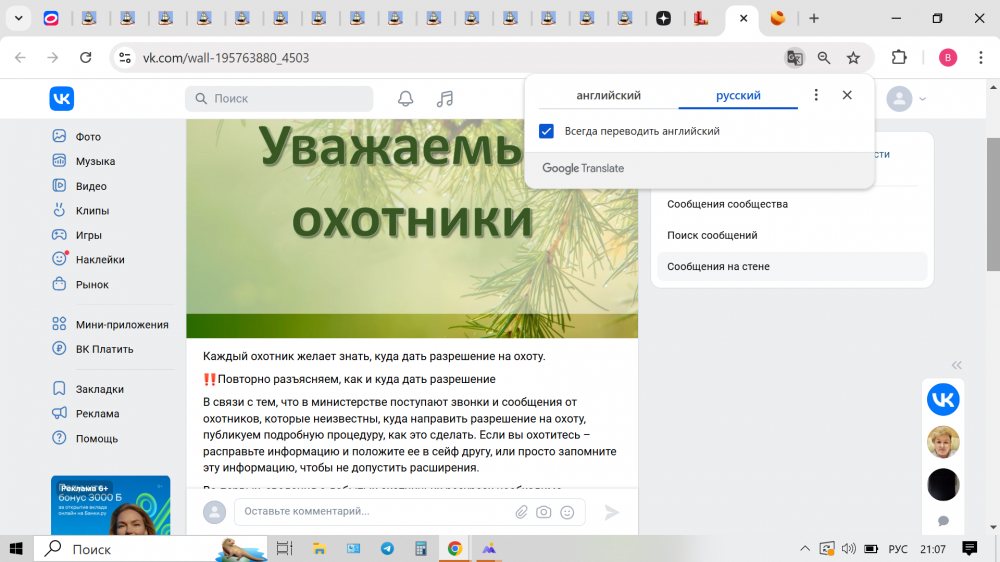Add a photo using the camera icon
Image resolution: width=1000 pixels, height=562 pixels.
point(544,512)
